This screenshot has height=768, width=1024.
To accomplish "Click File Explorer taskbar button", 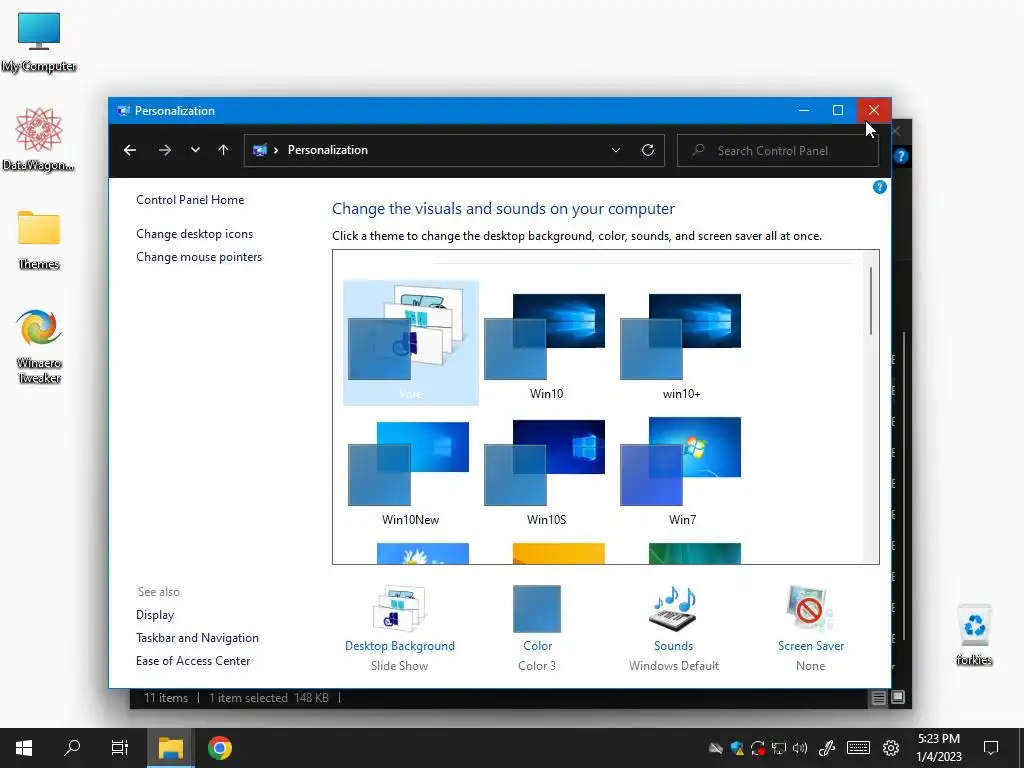I will pos(170,748).
